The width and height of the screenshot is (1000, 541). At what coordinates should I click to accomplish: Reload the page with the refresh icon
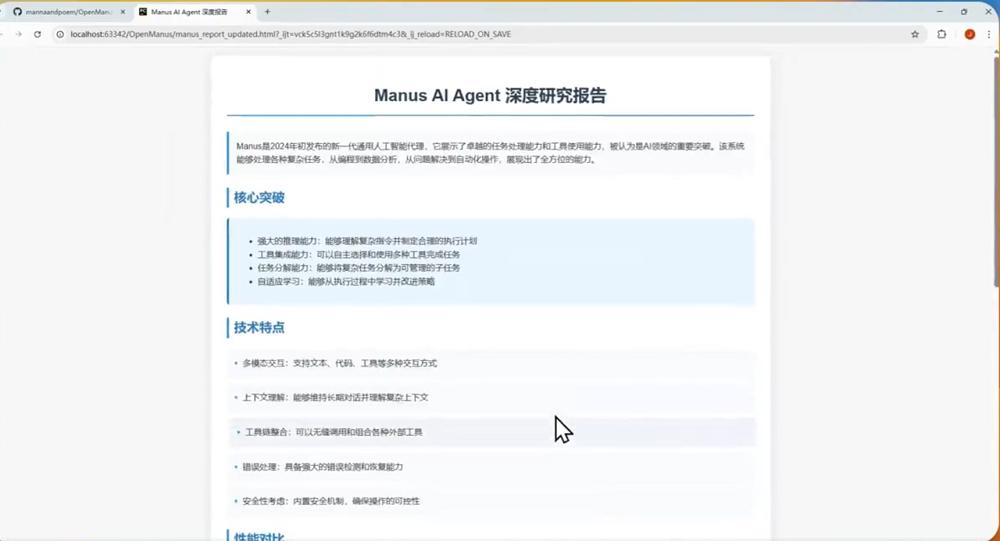click(38, 34)
